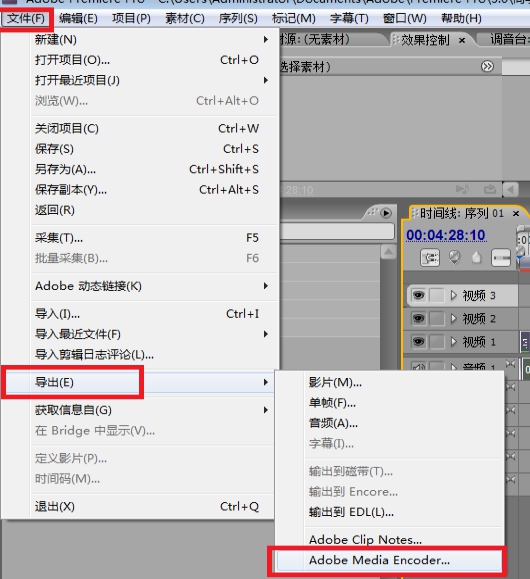Screen dimensions: 530x579
Task: Switch to the 效果控制 tab
Action: (425, 40)
